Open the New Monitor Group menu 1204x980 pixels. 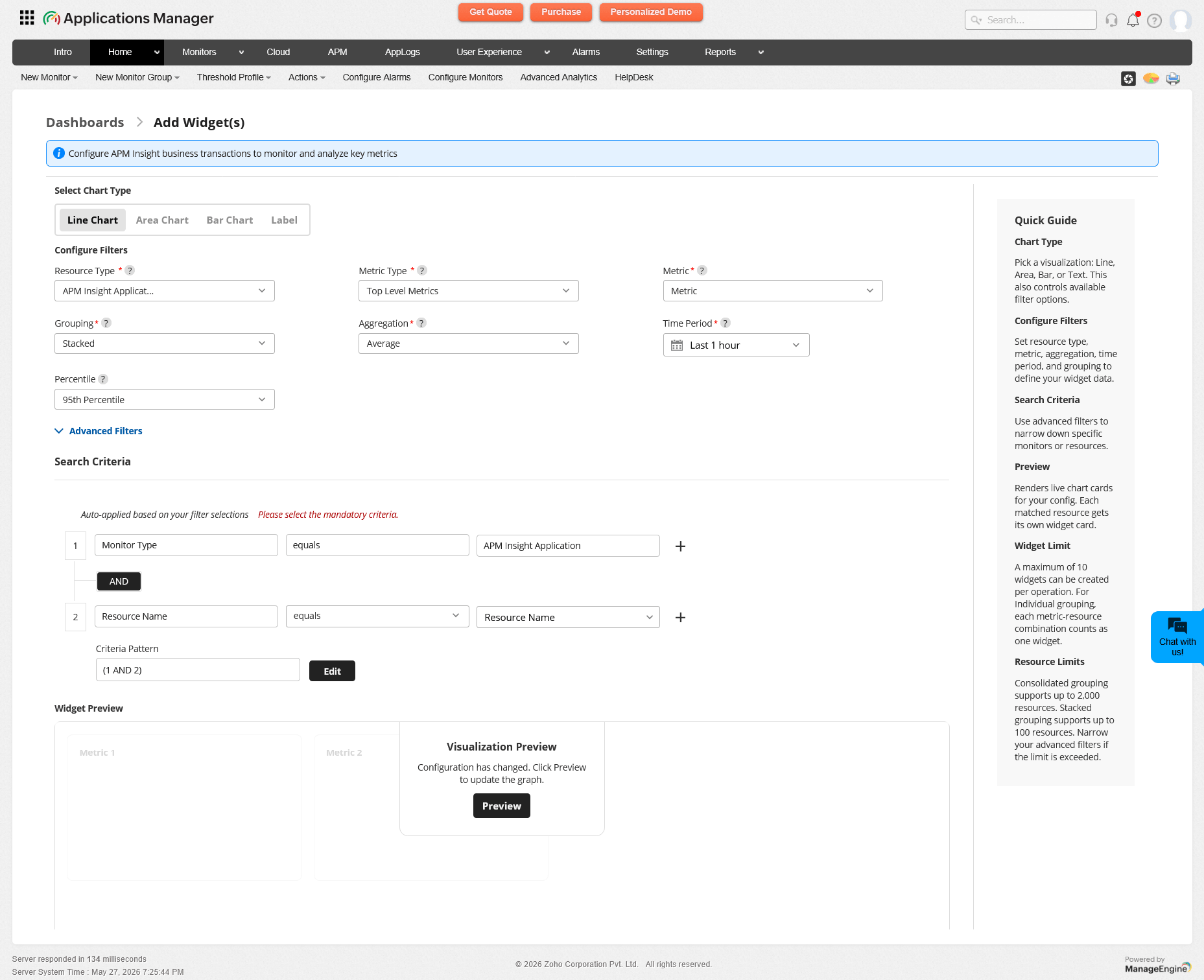[x=137, y=77]
